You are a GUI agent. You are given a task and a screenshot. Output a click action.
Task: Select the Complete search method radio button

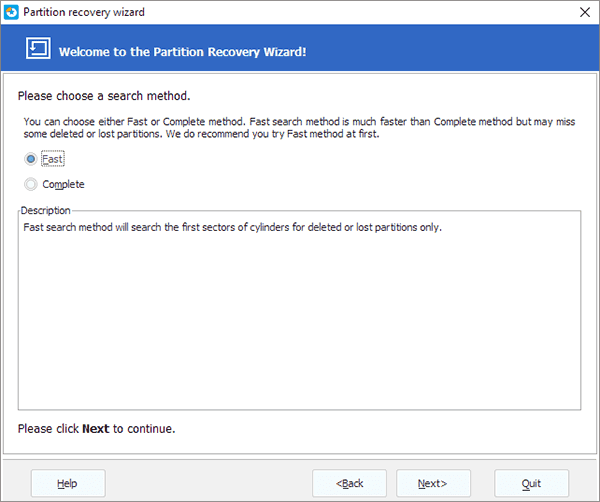point(31,184)
